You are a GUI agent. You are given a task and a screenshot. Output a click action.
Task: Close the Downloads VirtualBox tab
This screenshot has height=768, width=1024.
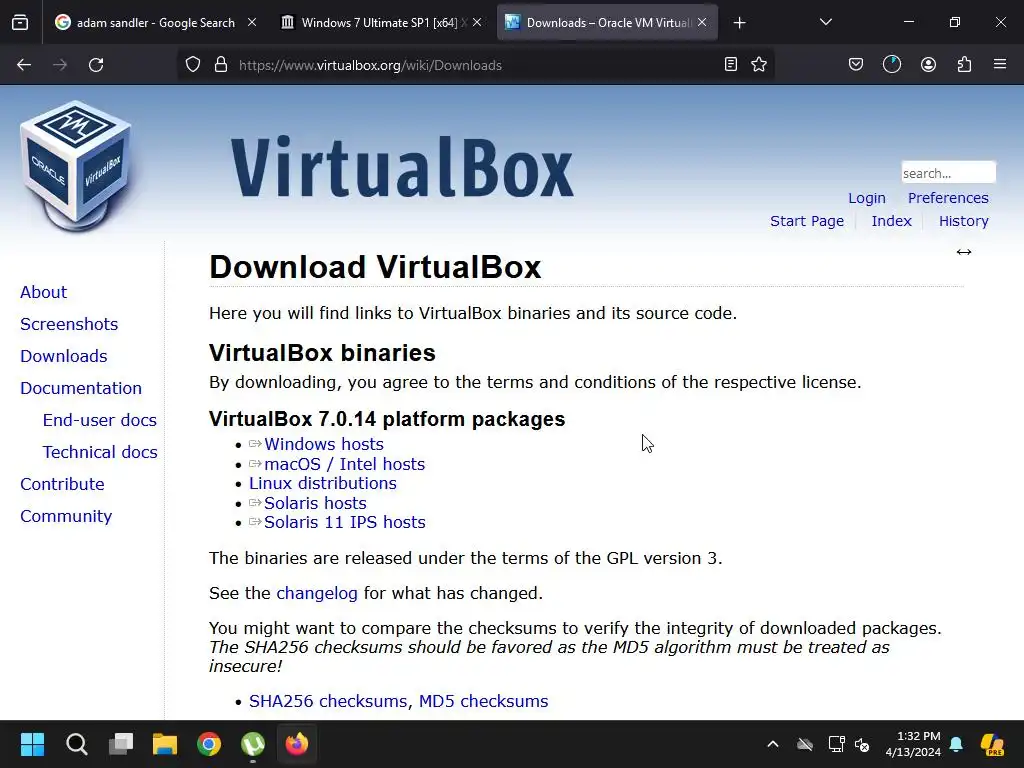pyautogui.click(x=702, y=22)
